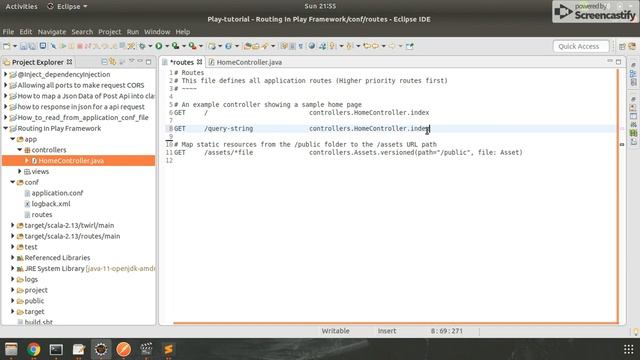Click the Open Perspective icon

pos(622,47)
